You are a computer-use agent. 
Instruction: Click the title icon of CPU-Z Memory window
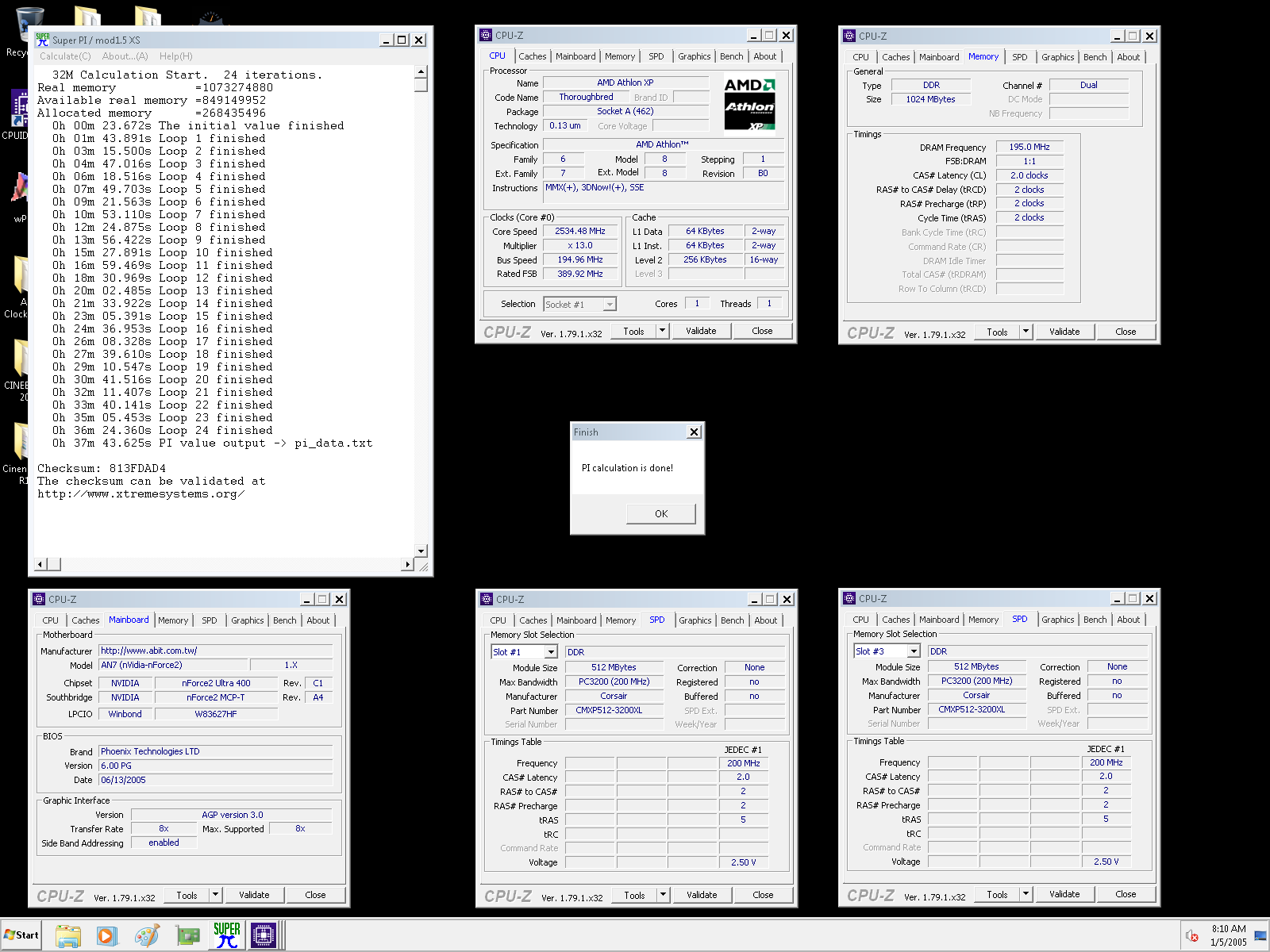(849, 36)
